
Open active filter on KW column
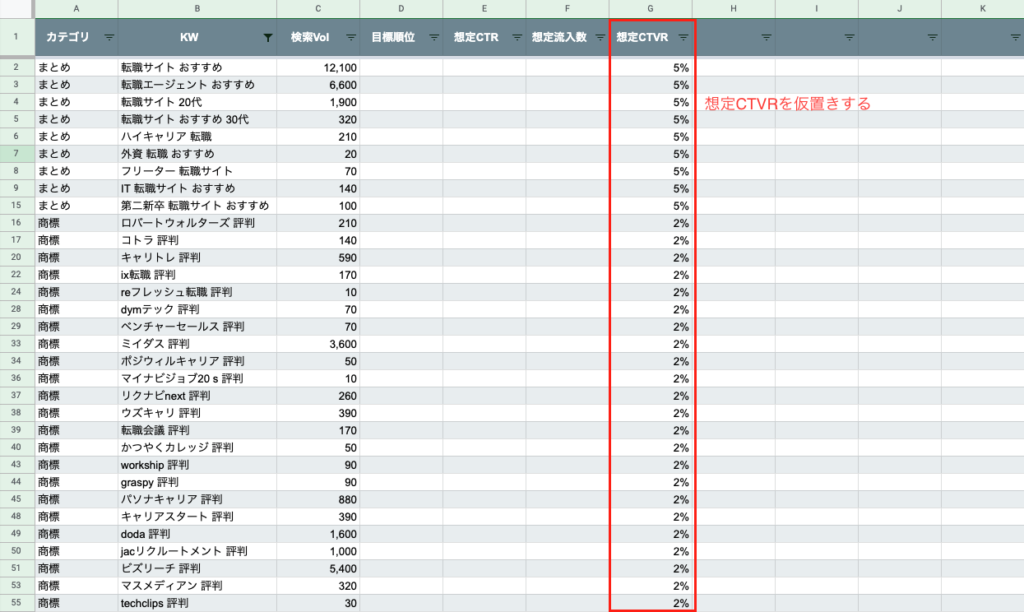(268, 37)
